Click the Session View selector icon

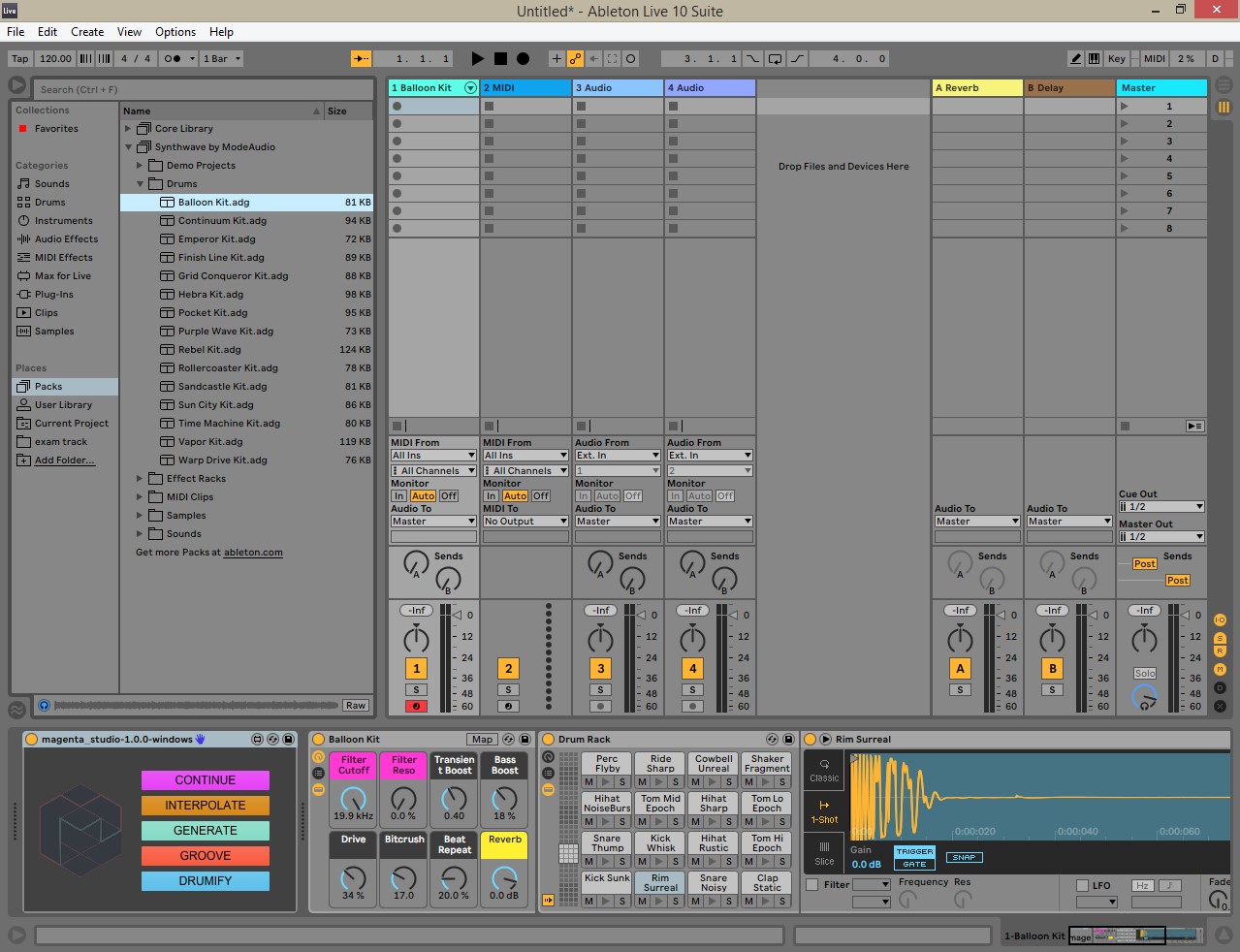pos(1224,107)
